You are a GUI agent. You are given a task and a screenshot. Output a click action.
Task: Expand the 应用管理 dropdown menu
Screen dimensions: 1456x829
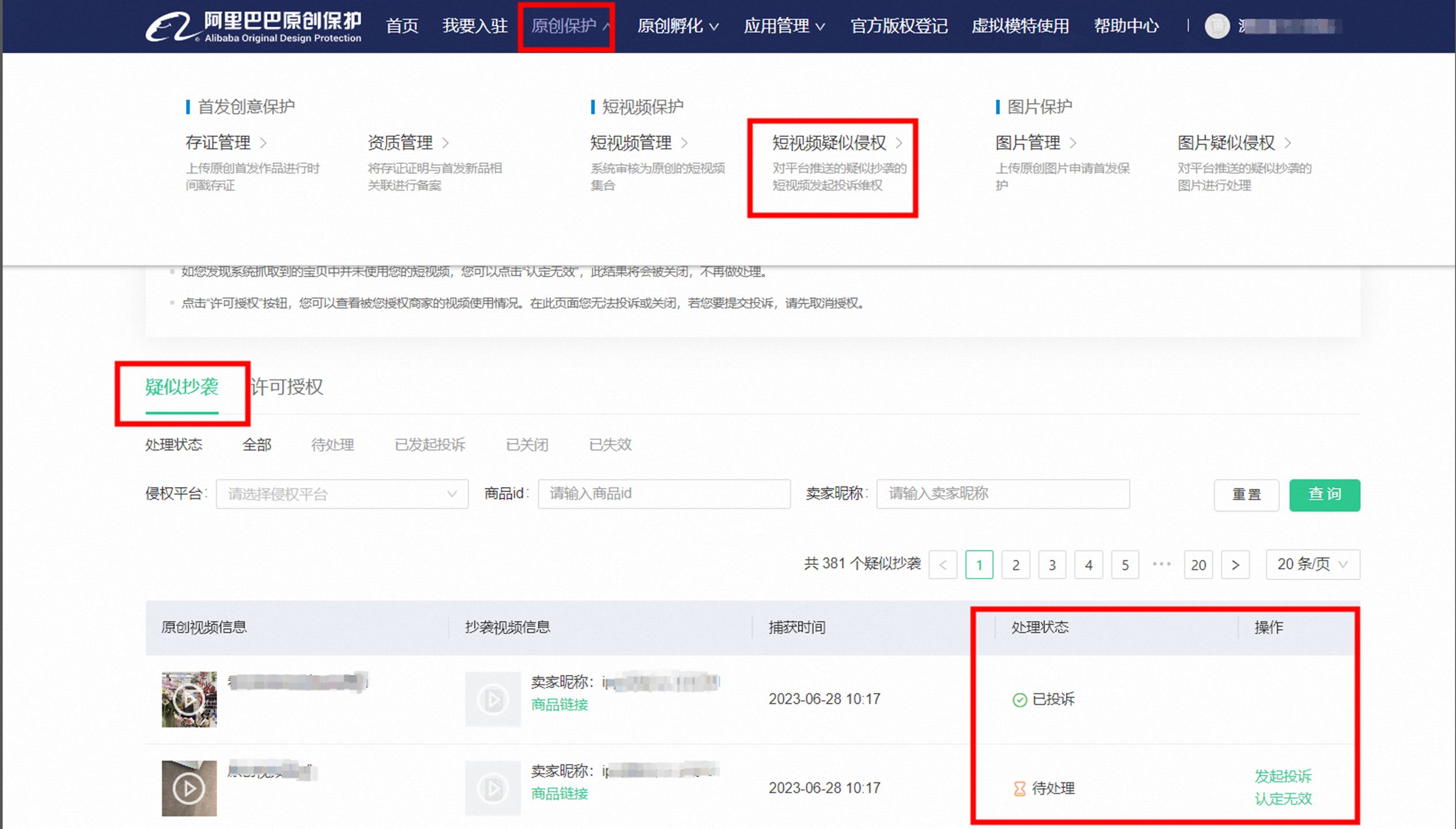784,26
